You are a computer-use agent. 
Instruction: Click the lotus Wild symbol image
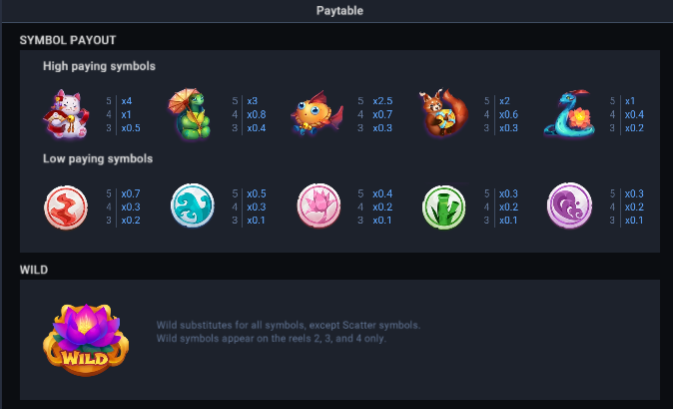[x=86, y=339]
